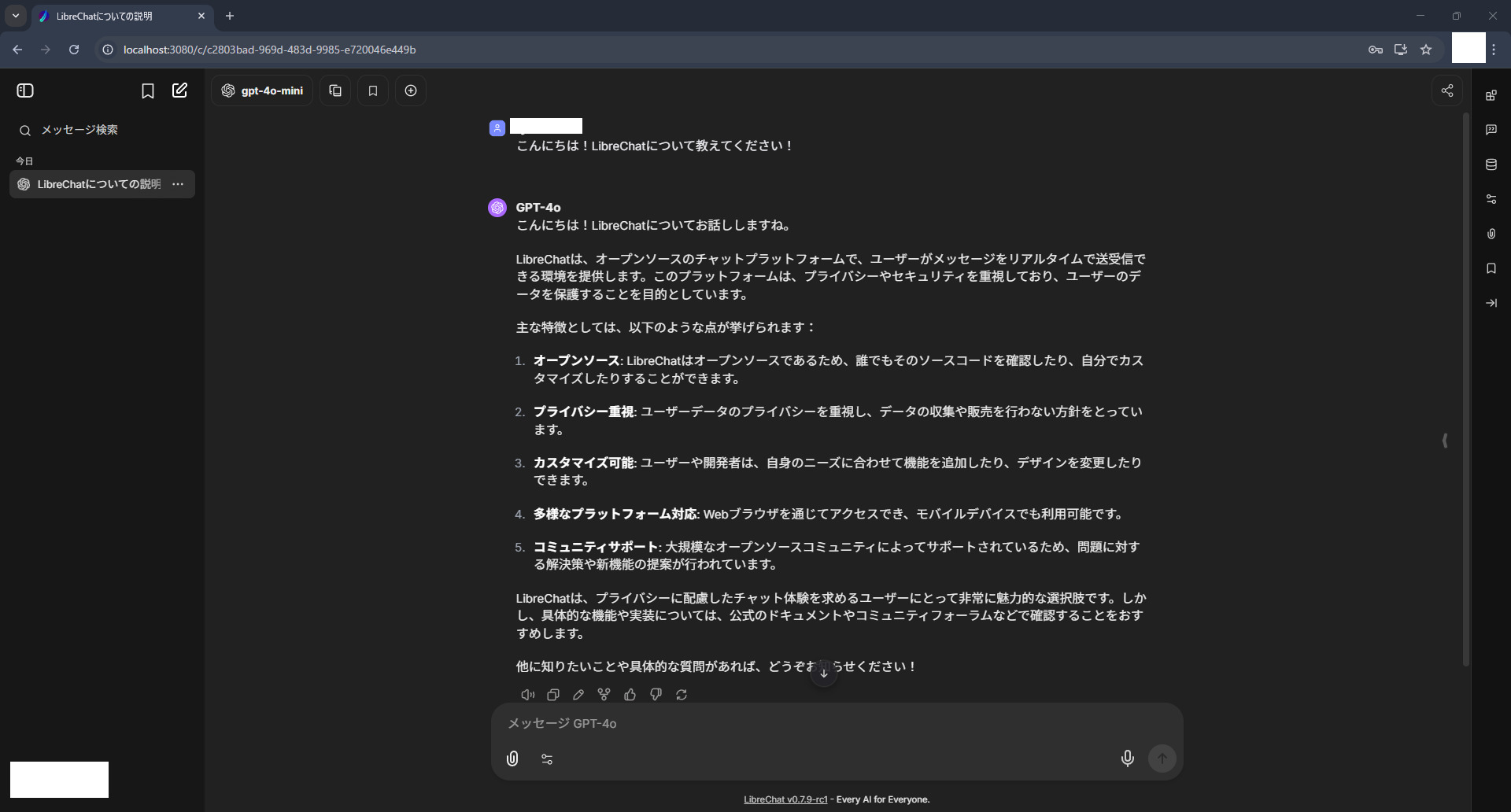Viewport: 1511px width, 812px height.
Task: Click bookmark icon in chat header toolbar
Action: pos(373,90)
